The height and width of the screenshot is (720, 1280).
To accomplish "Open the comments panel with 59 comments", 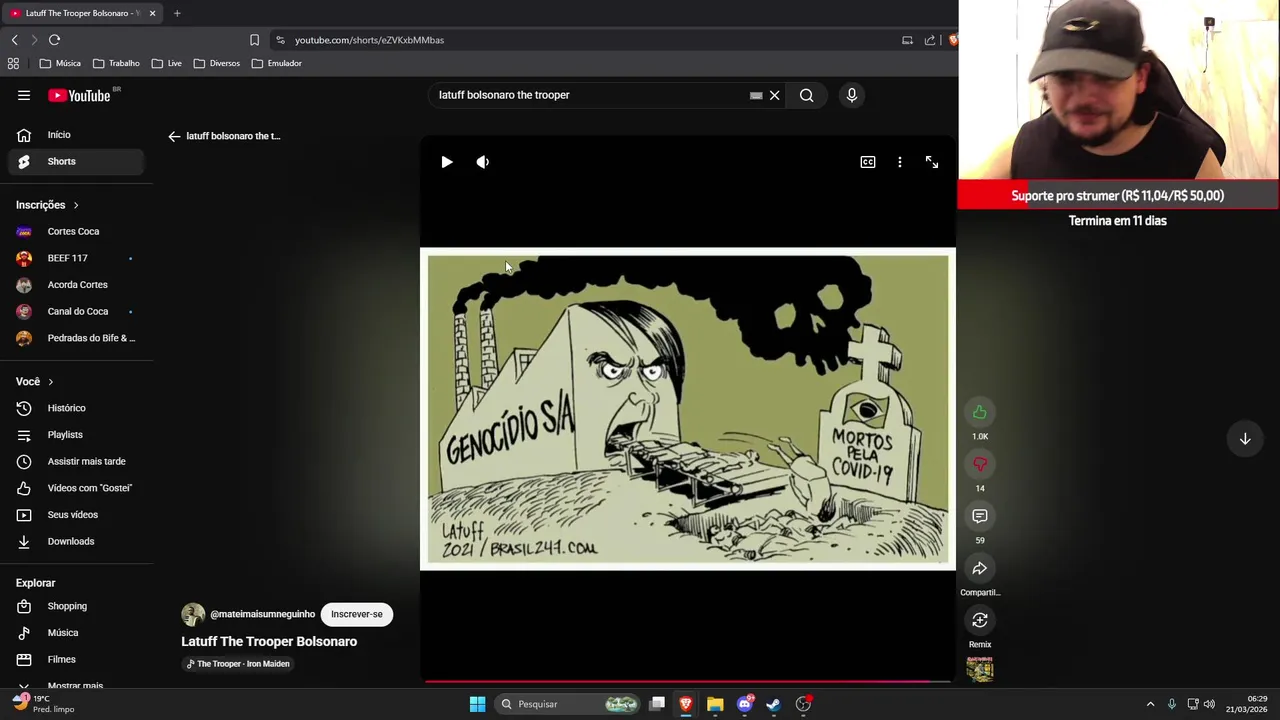I will (980, 516).
